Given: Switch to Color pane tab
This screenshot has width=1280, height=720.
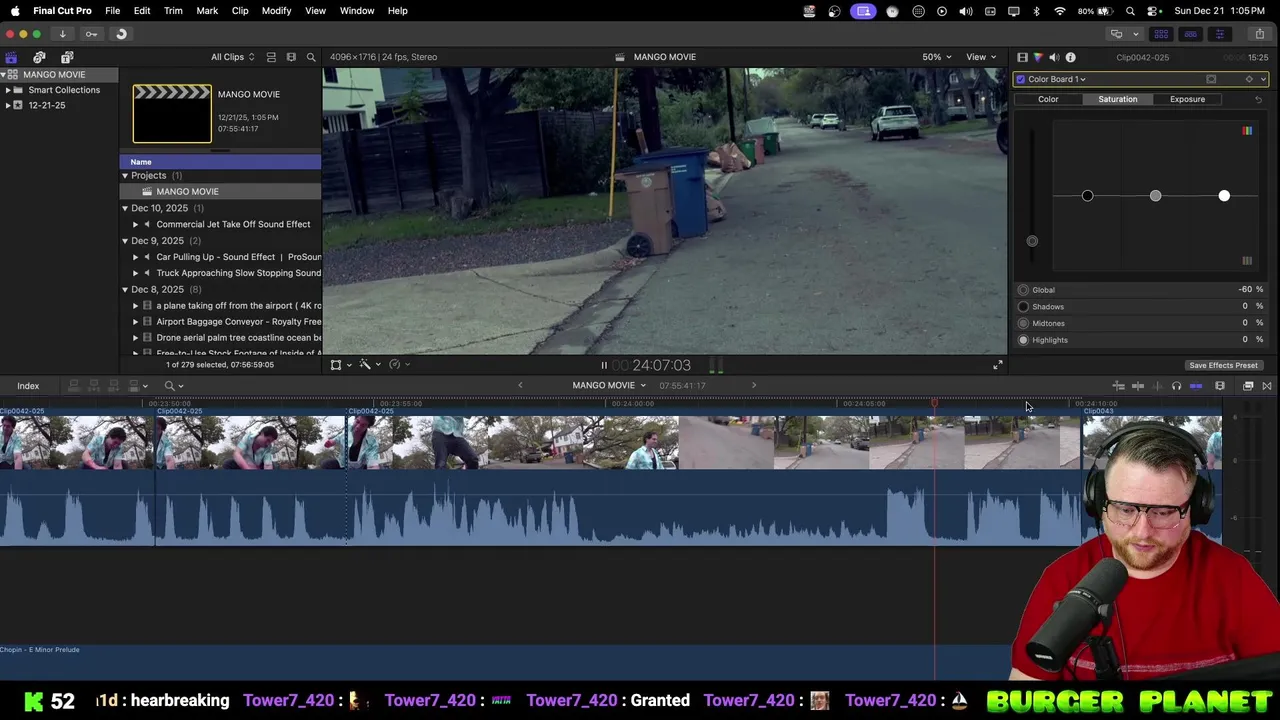Looking at the screenshot, I should coord(1048,99).
